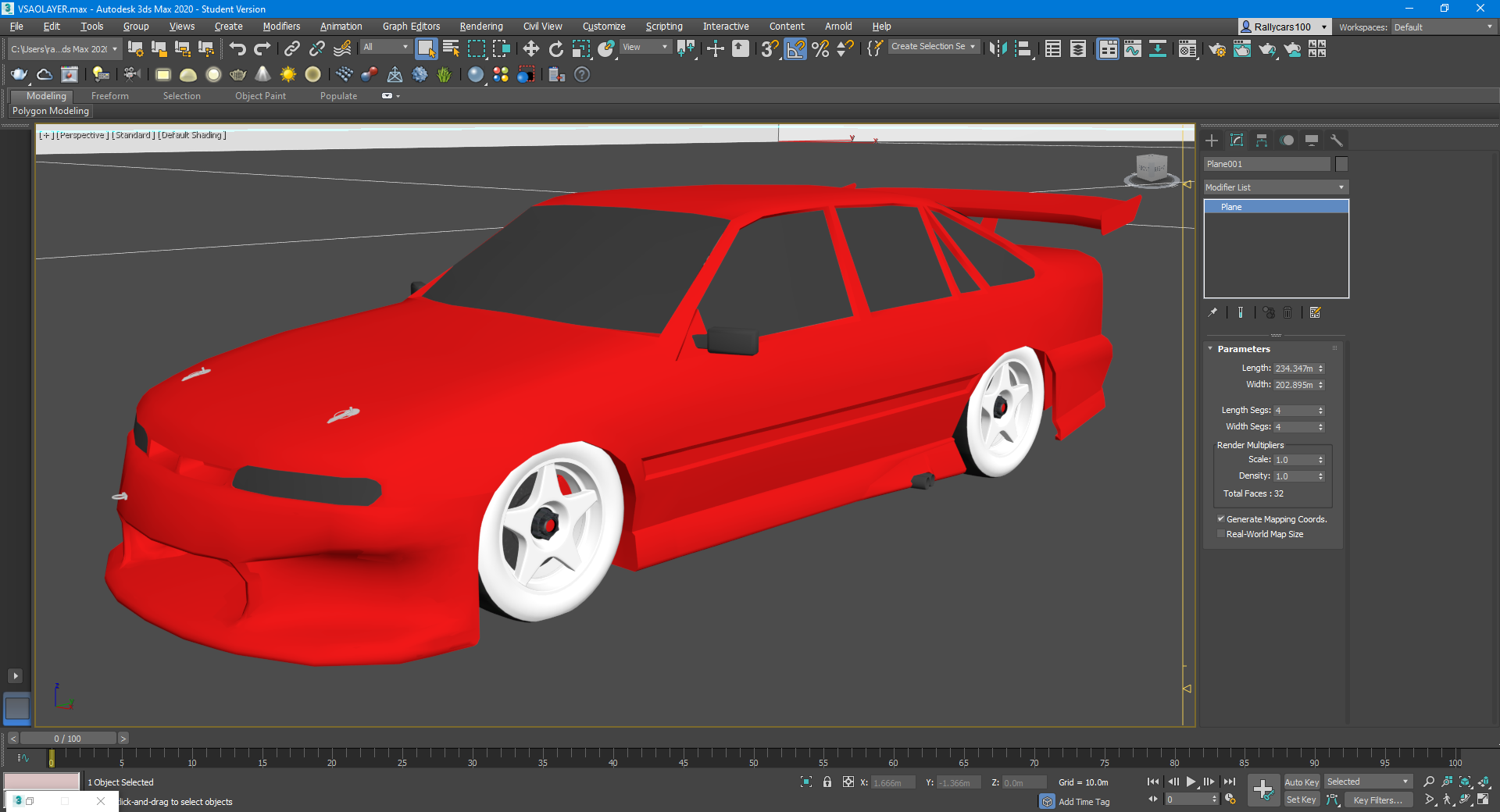Toggle the Selection Lock padlock
Image resolution: width=1500 pixels, height=812 pixels.
pyautogui.click(x=827, y=782)
